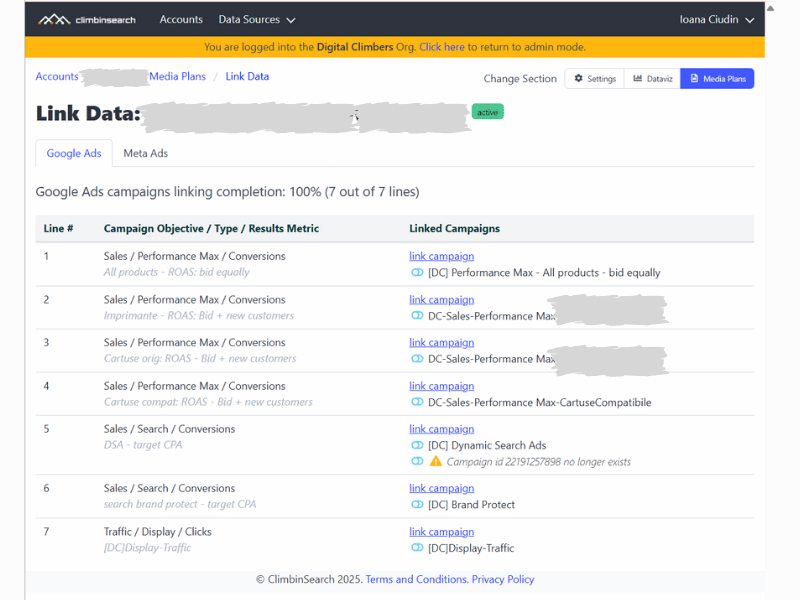The height and width of the screenshot is (600, 800).
Task: Click link icon beside [DC] Brand Protect
Action: (417, 505)
